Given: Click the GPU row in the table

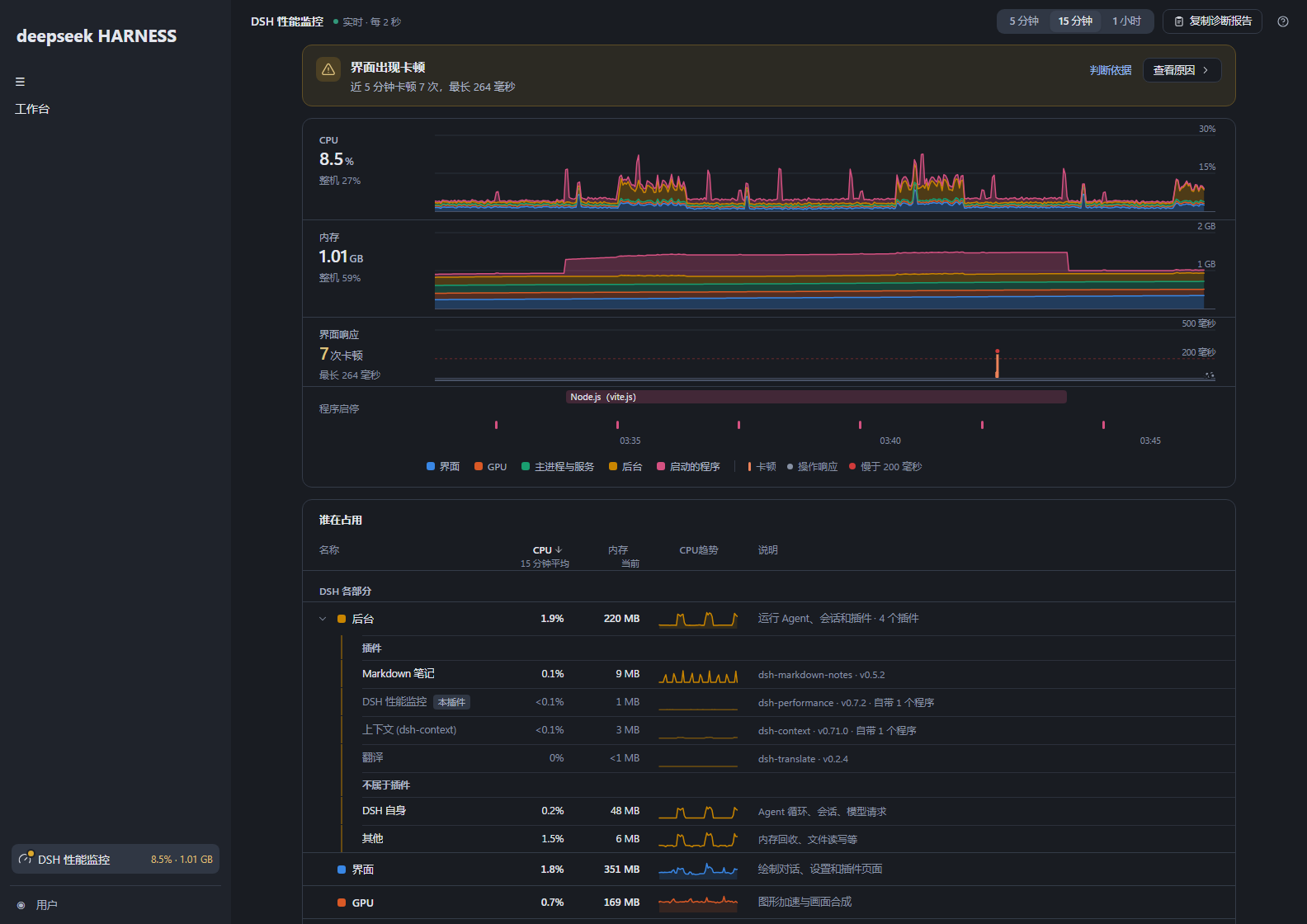Looking at the screenshot, I should [768, 903].
